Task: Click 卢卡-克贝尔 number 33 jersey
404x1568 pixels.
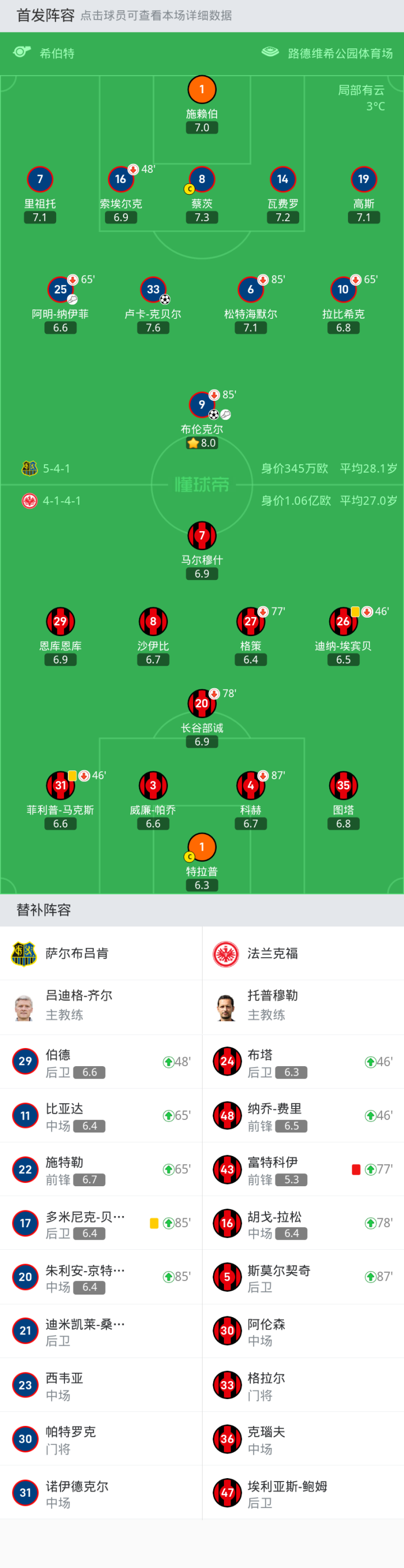Action: (153, 290)
